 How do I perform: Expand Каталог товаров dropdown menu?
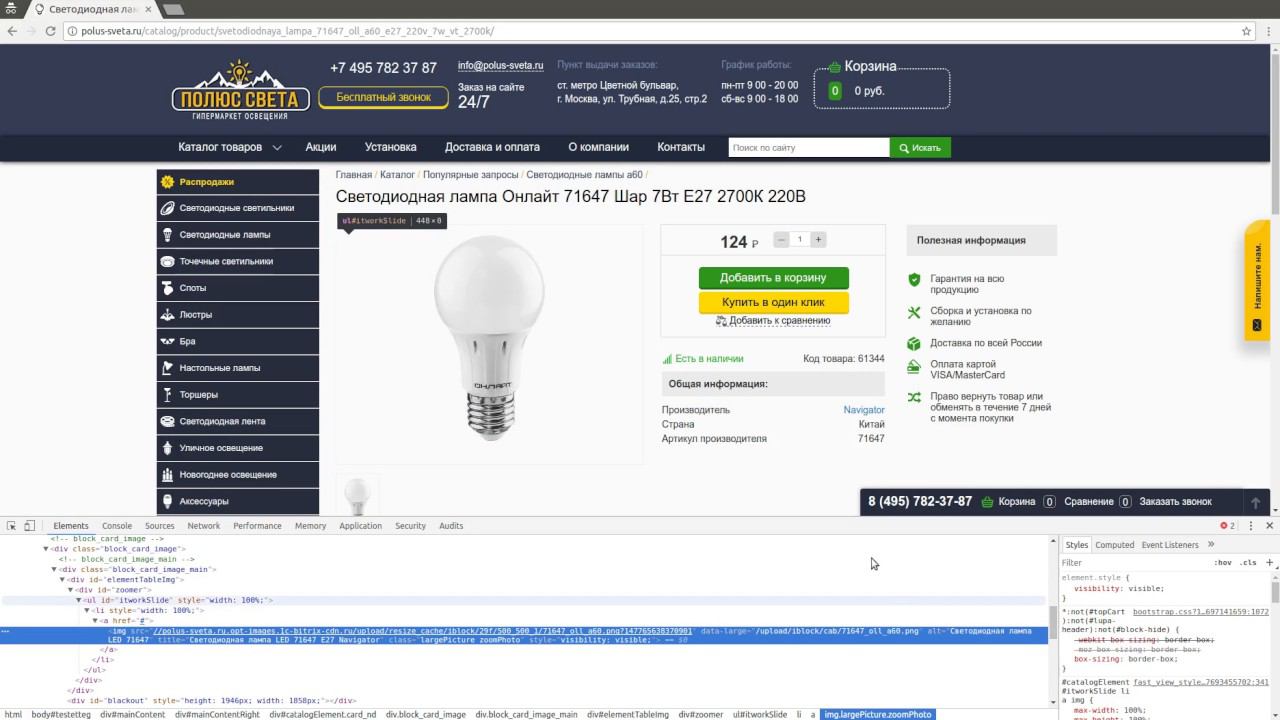point(230,147)
